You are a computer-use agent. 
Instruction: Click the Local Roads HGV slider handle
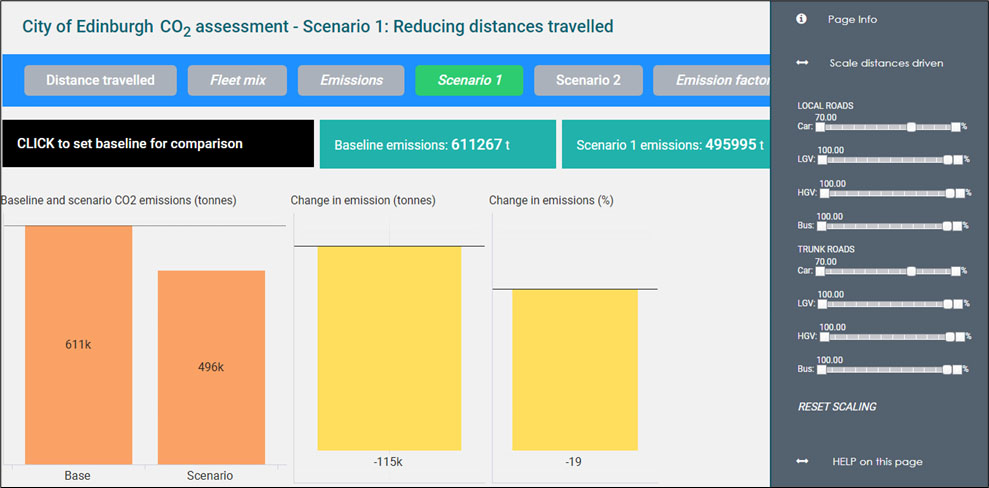click(x=949, y=193)
